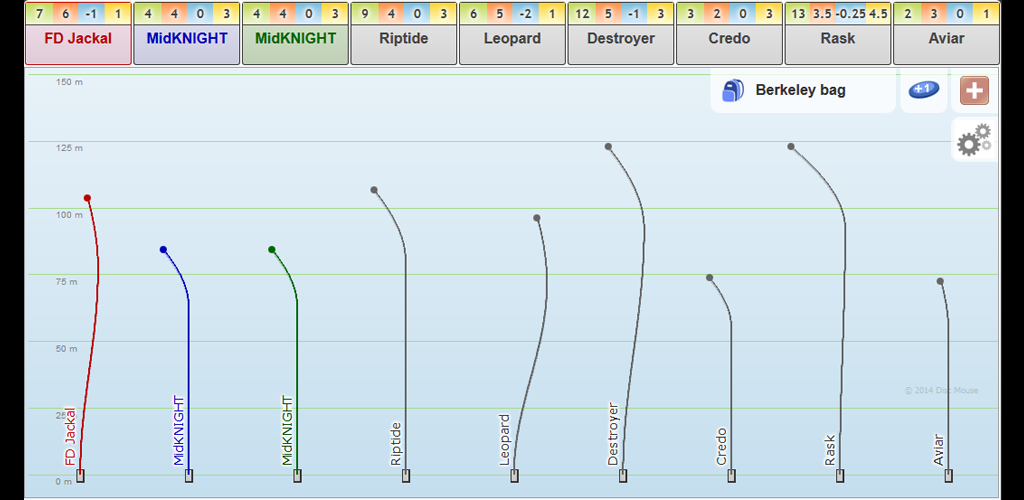Select the green MidKNIGHT disc tab

[295, 44]
